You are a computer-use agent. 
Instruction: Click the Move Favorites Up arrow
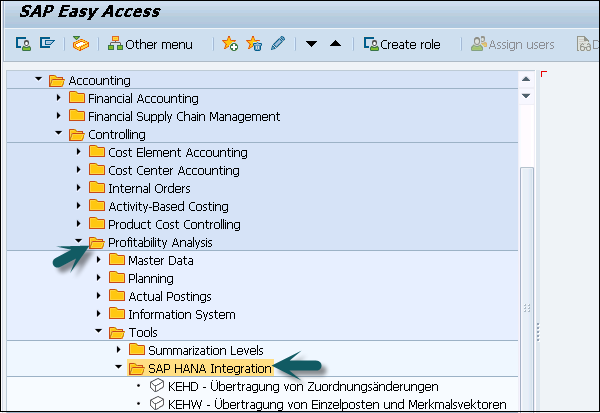coord(335,44)
